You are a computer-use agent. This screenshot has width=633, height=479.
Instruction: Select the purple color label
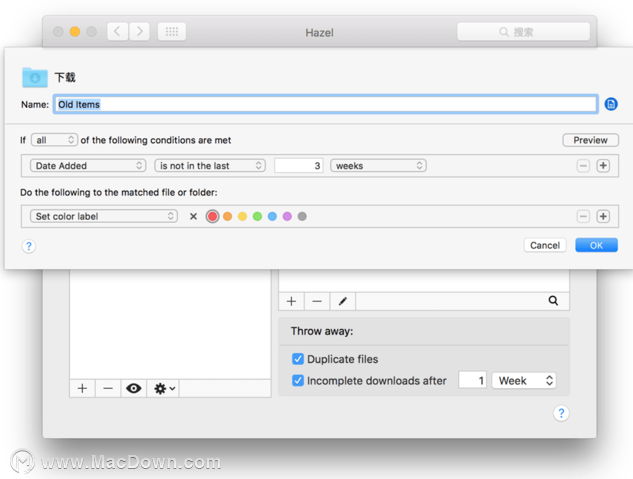[x=287, y=216]
